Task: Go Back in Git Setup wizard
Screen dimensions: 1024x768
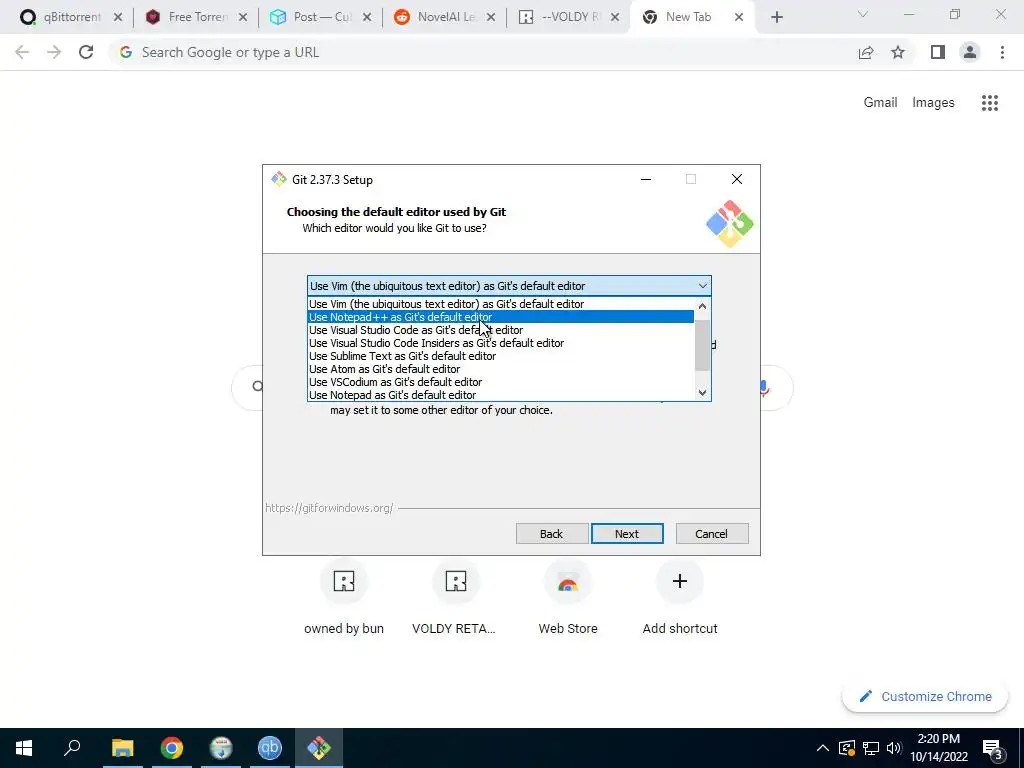Action: pos(552,534)
